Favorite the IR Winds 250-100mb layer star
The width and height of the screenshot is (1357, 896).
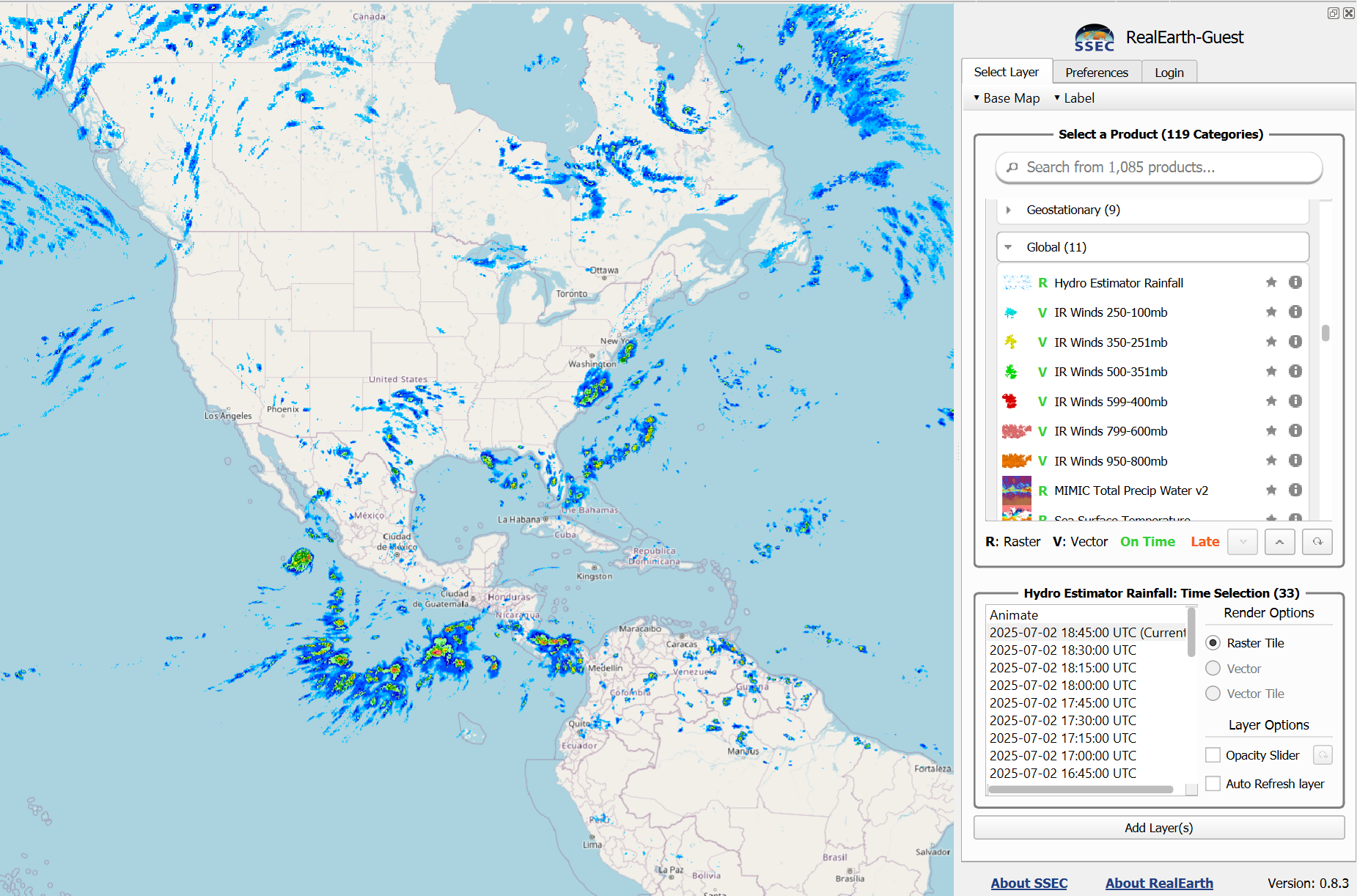pos(1271,312)
